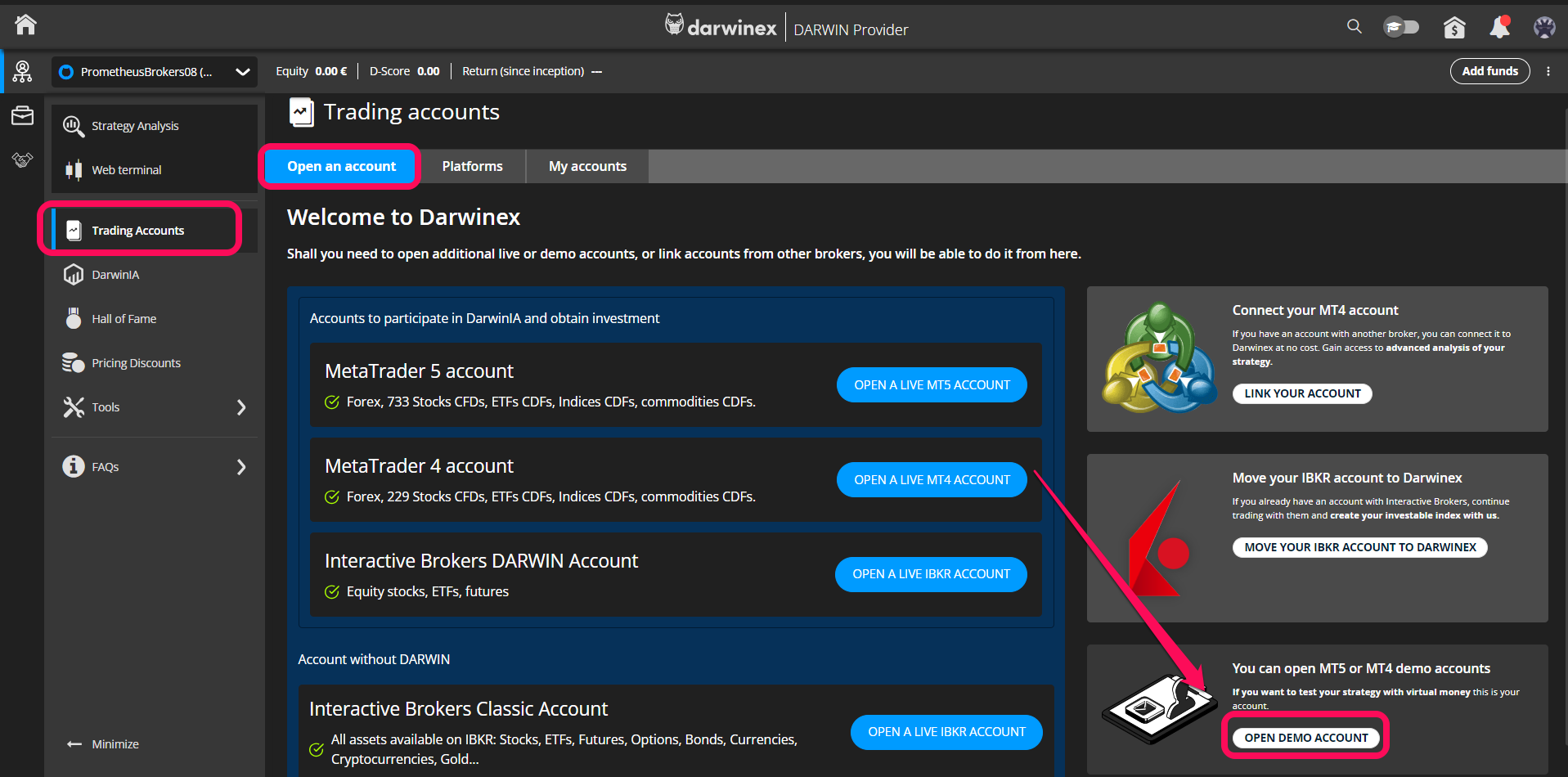Click OPEN DEMO ACCOUNT

click(1305, 737)
